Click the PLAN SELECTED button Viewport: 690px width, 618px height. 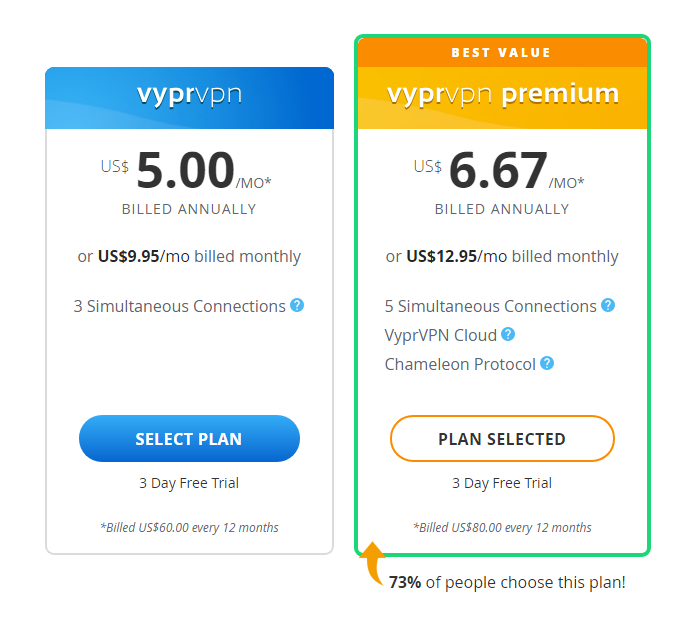(x=502, y=438)
